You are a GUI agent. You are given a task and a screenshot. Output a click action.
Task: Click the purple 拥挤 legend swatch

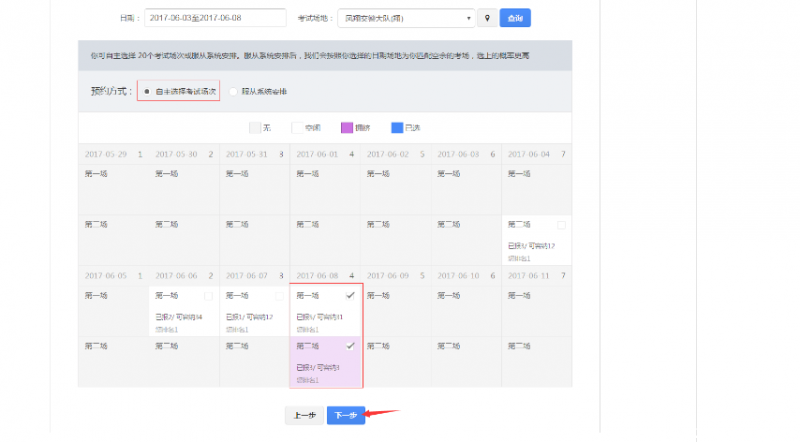click(x=347, y=128)
